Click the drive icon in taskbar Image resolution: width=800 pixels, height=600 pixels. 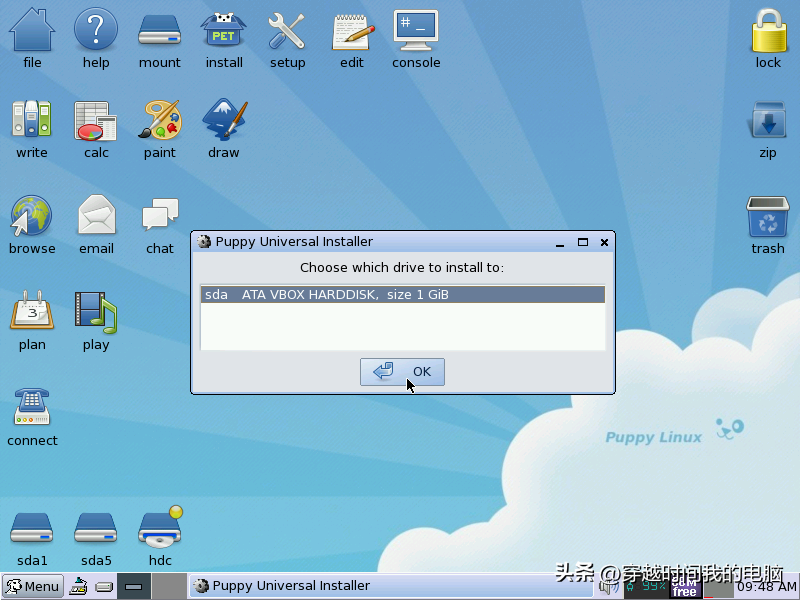(104, 587)
